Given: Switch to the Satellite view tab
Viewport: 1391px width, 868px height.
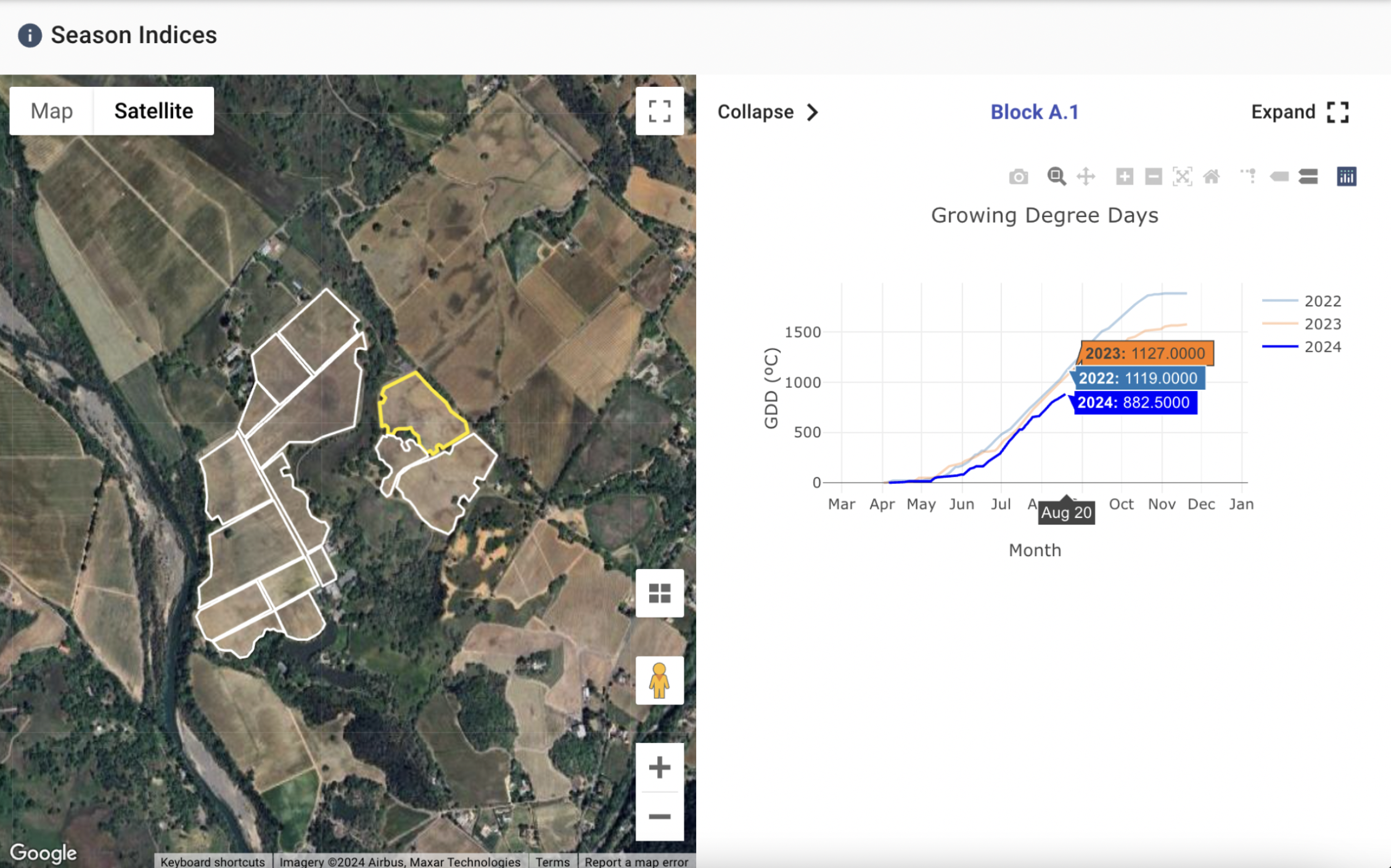Looking at the screenshot, I should pyautogui.click(x=154, y=111).
